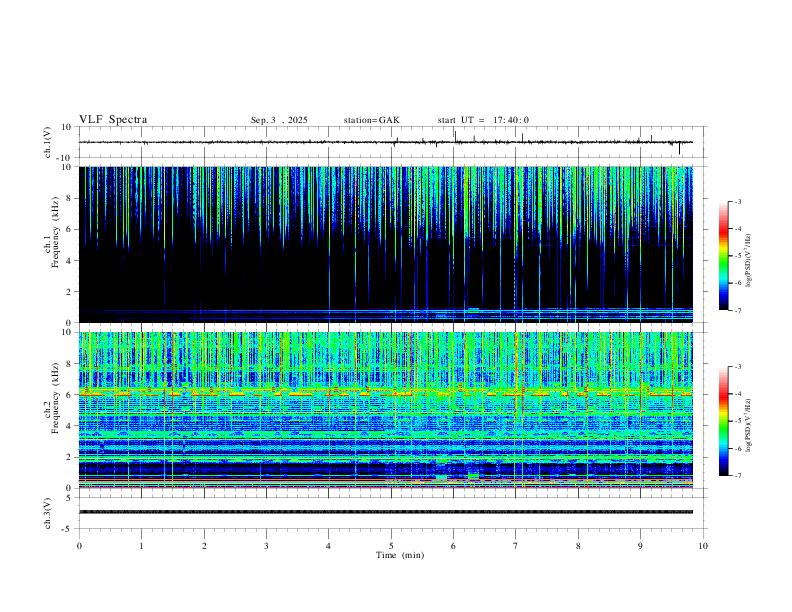This screenshot has height=612, width=792.
Task: Click the "2" kHz tick on ch.2 spectrogram axis
Action: (70, 457)
